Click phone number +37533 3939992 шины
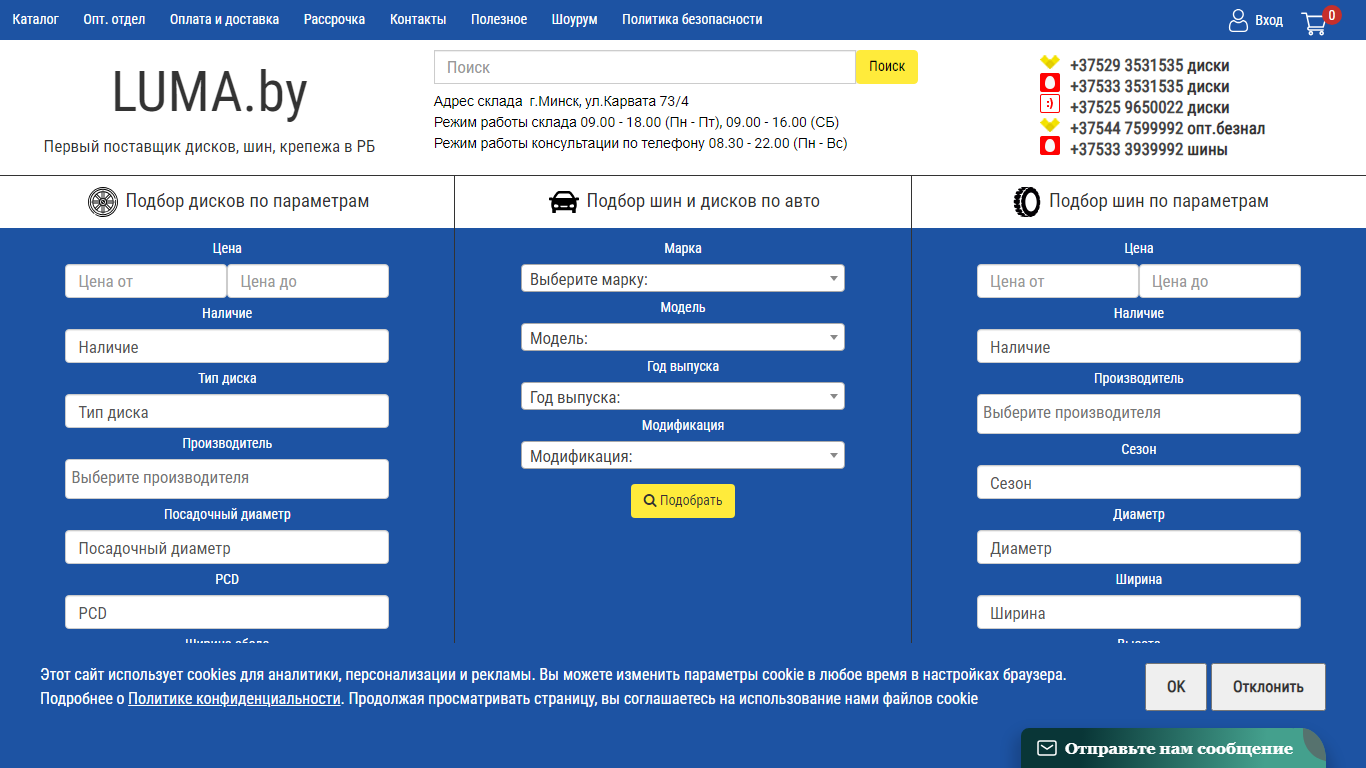Screen dimensions: 1366x768 click(1148, 150)
